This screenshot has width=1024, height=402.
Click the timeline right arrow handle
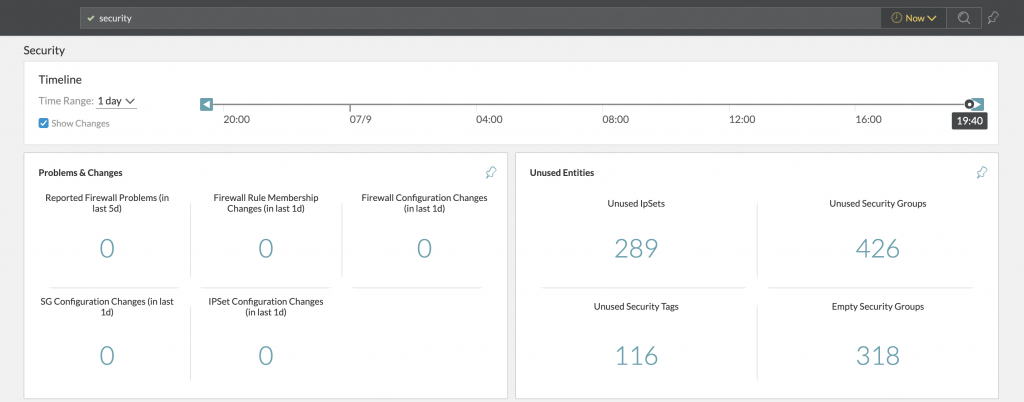(979, 104)
